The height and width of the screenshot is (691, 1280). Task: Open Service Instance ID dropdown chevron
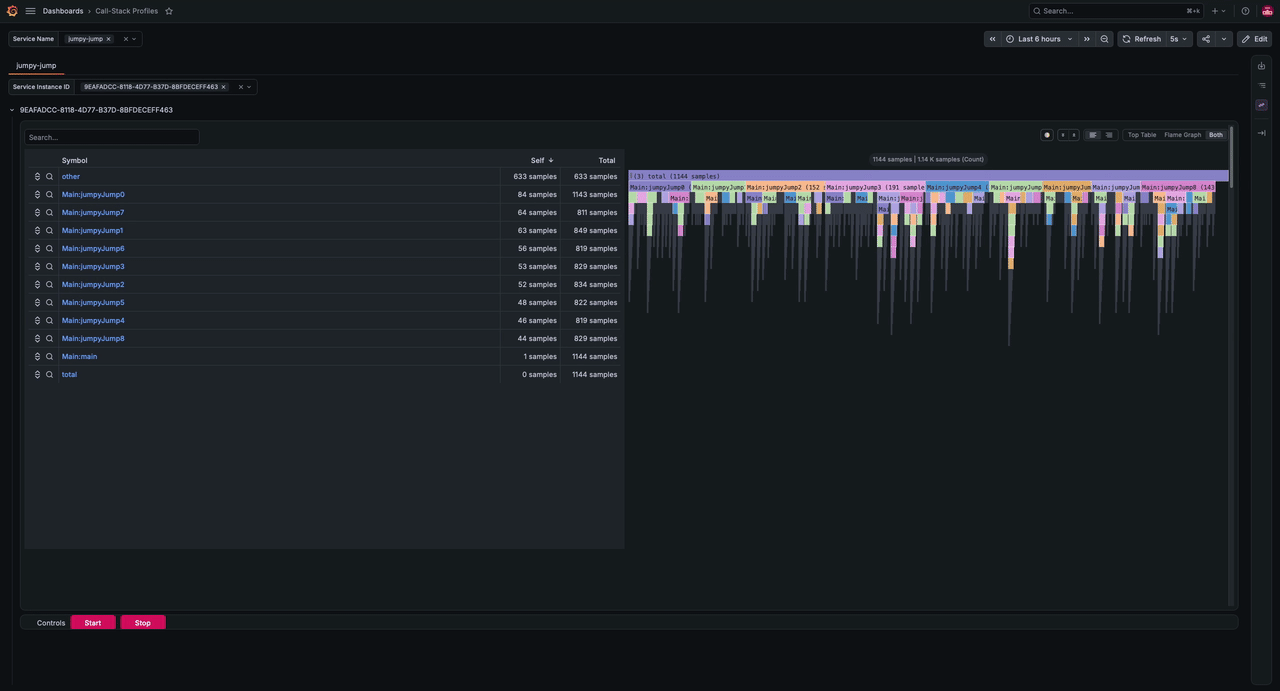(x=249, y=87)
